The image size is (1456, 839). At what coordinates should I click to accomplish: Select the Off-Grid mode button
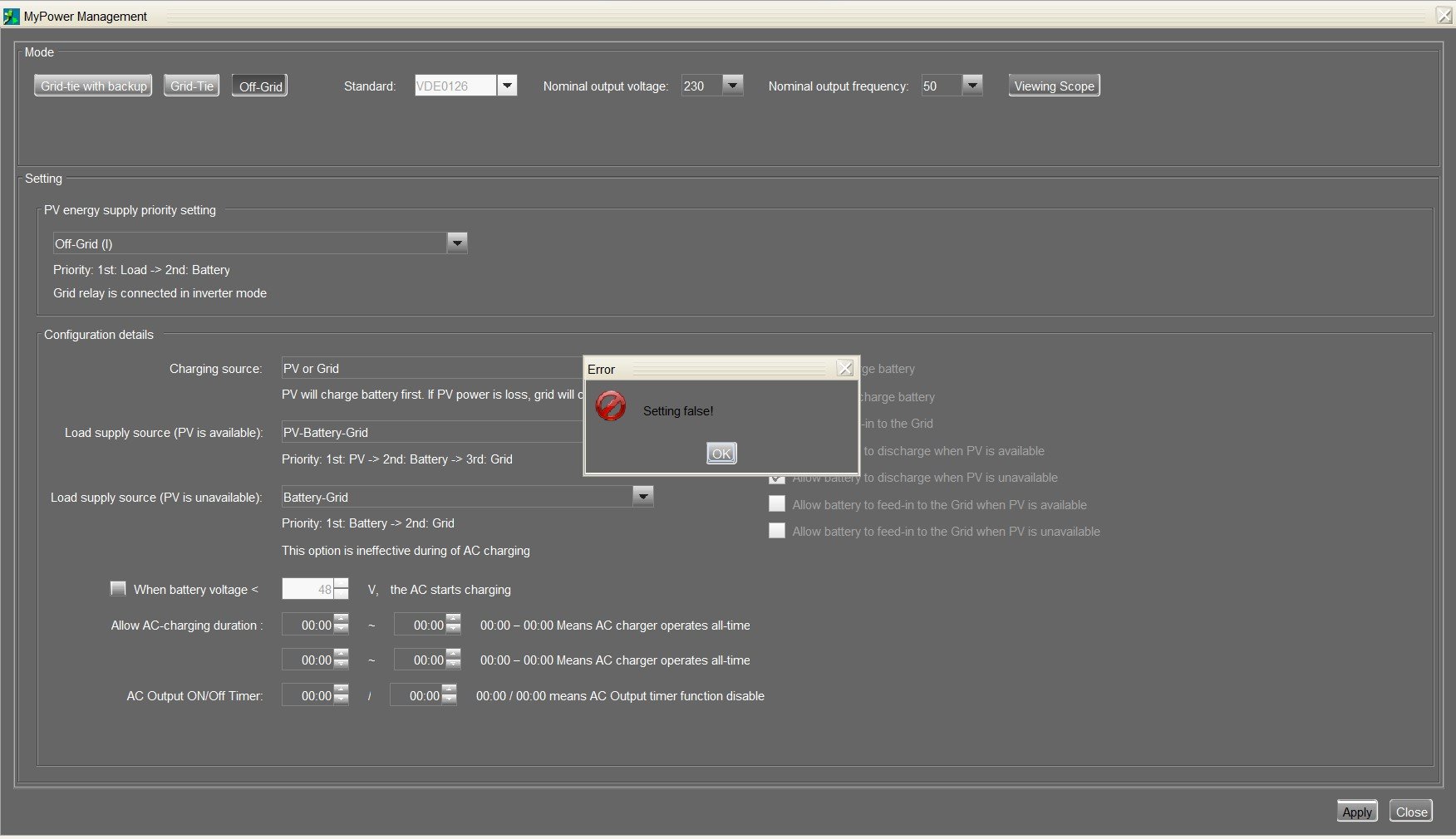coord(260,86)
